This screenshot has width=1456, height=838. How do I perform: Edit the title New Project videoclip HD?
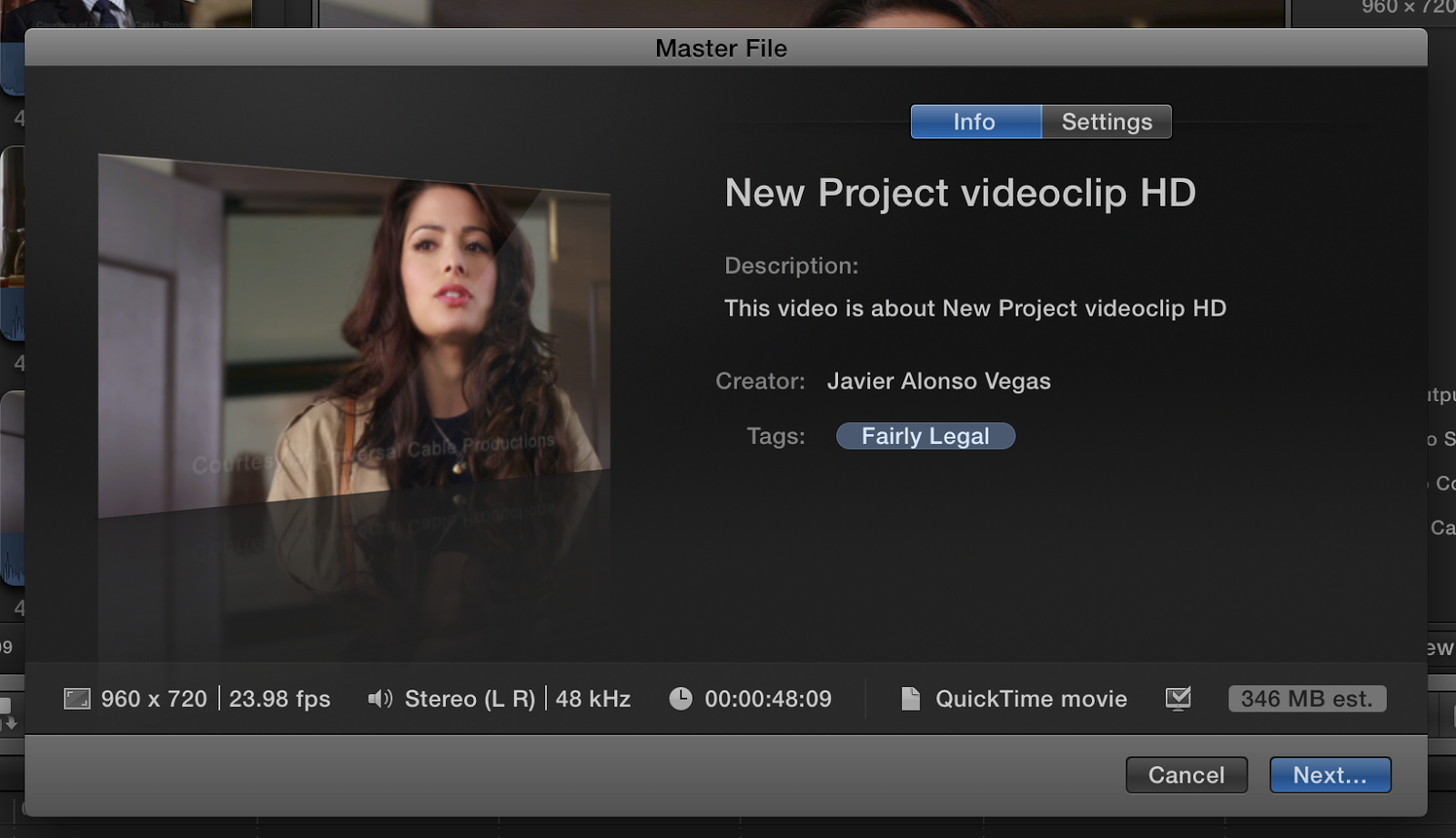[x=960, y=193]
